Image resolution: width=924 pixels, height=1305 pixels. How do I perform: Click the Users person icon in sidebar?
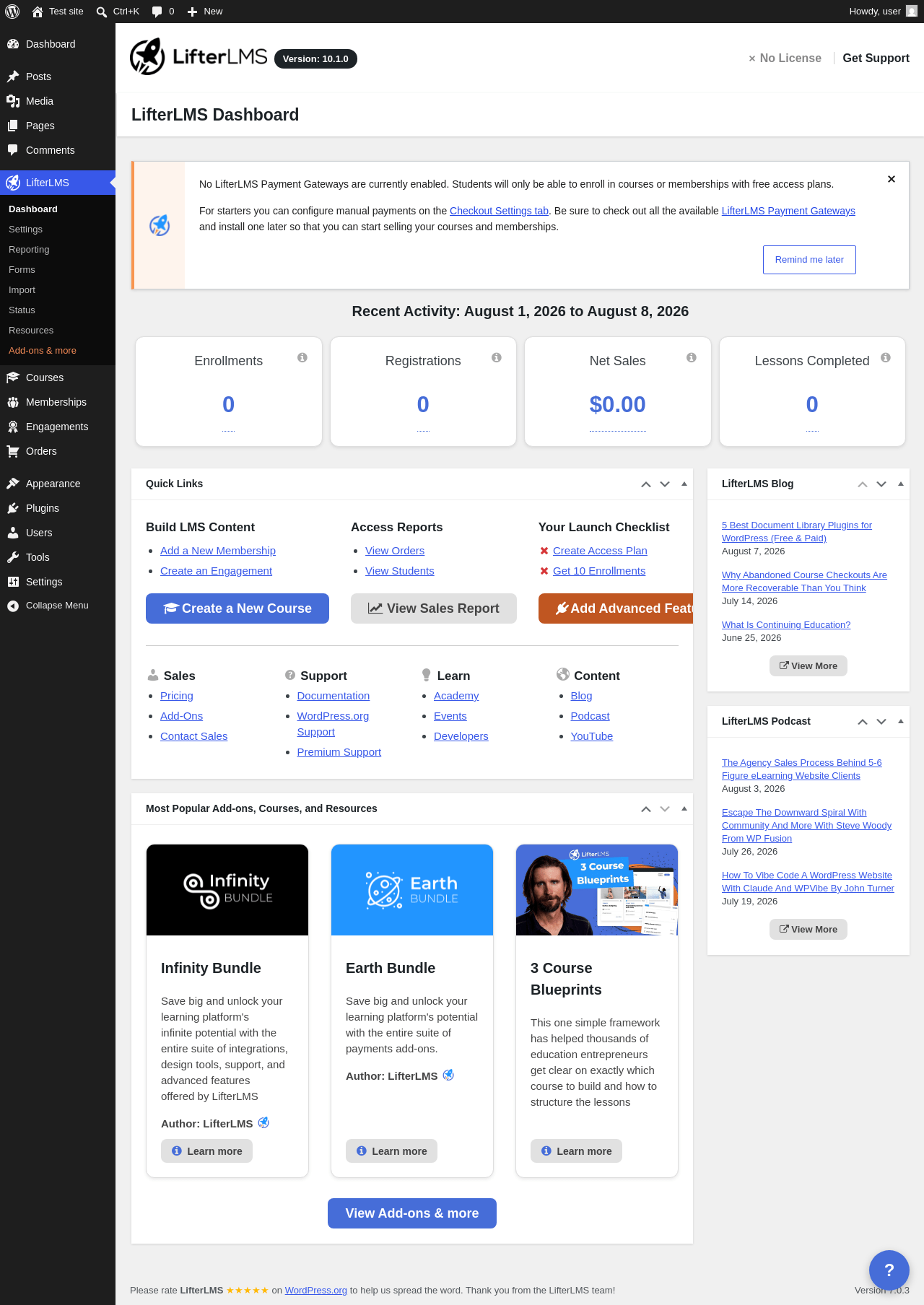(x=13, y=533)
